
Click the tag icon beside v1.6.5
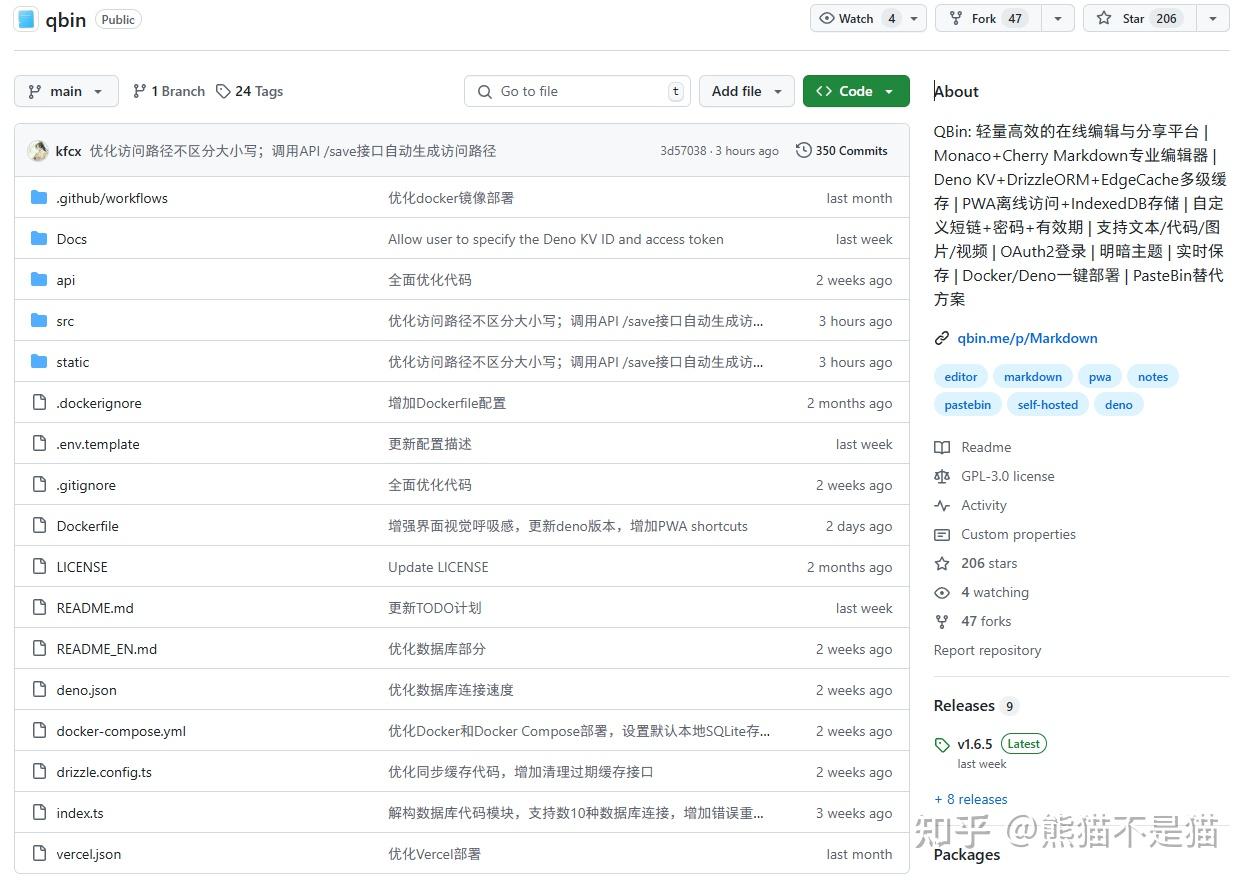pyautogui.click(x=942, y=743)
